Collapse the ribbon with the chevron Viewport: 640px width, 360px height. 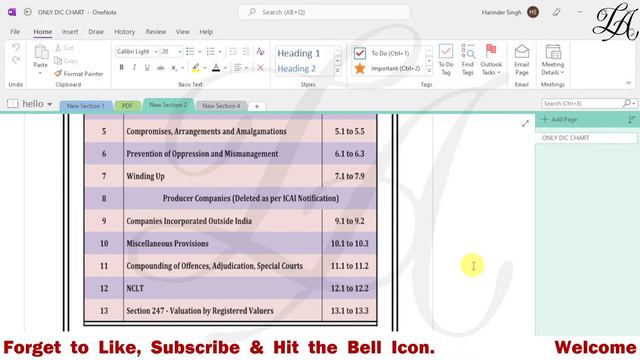pos(629,83)
